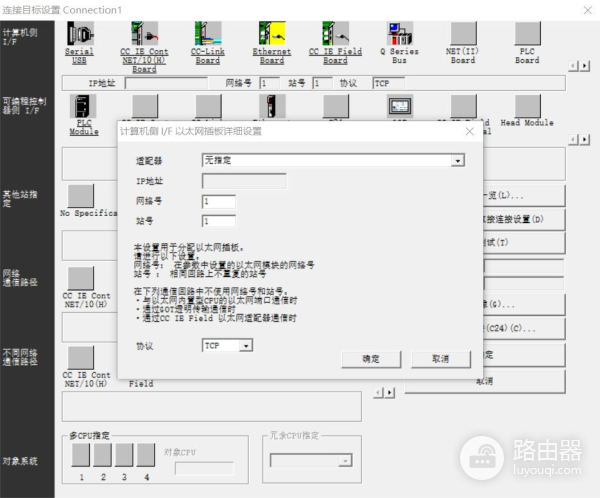This screenshot has width=600, height=498.
Task: Close the 以太网插板详细设置 dialog
Action: point(470,132)
